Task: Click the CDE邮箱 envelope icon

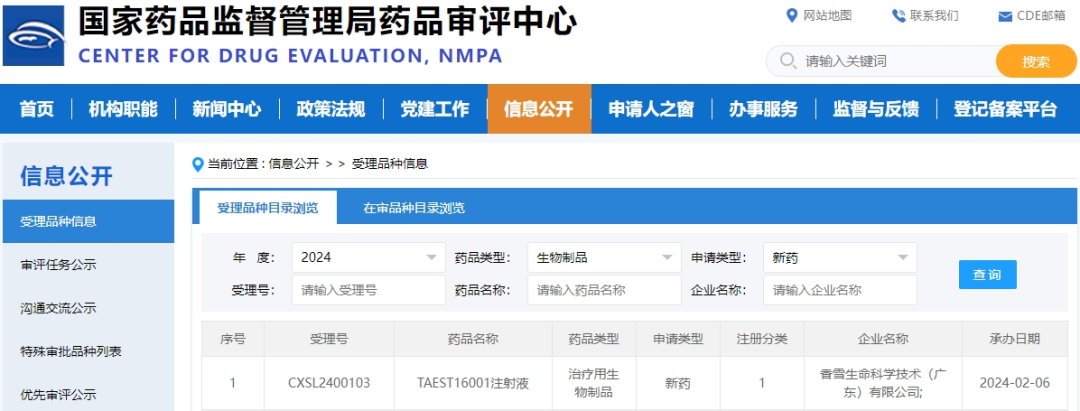Action: tap(1005, 16)
